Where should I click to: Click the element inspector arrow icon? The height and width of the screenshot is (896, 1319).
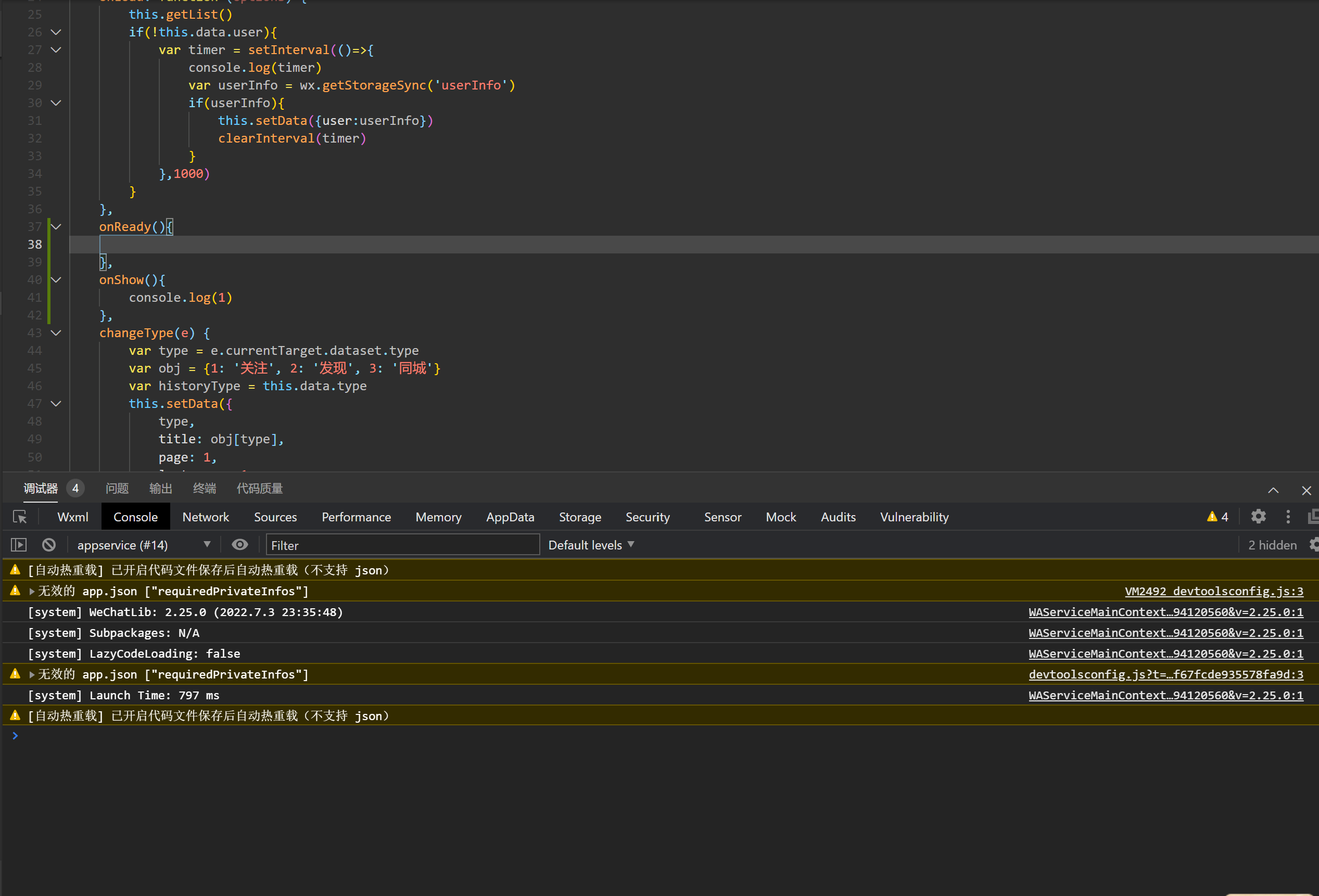pyautogui.click(x=20, y=517)
